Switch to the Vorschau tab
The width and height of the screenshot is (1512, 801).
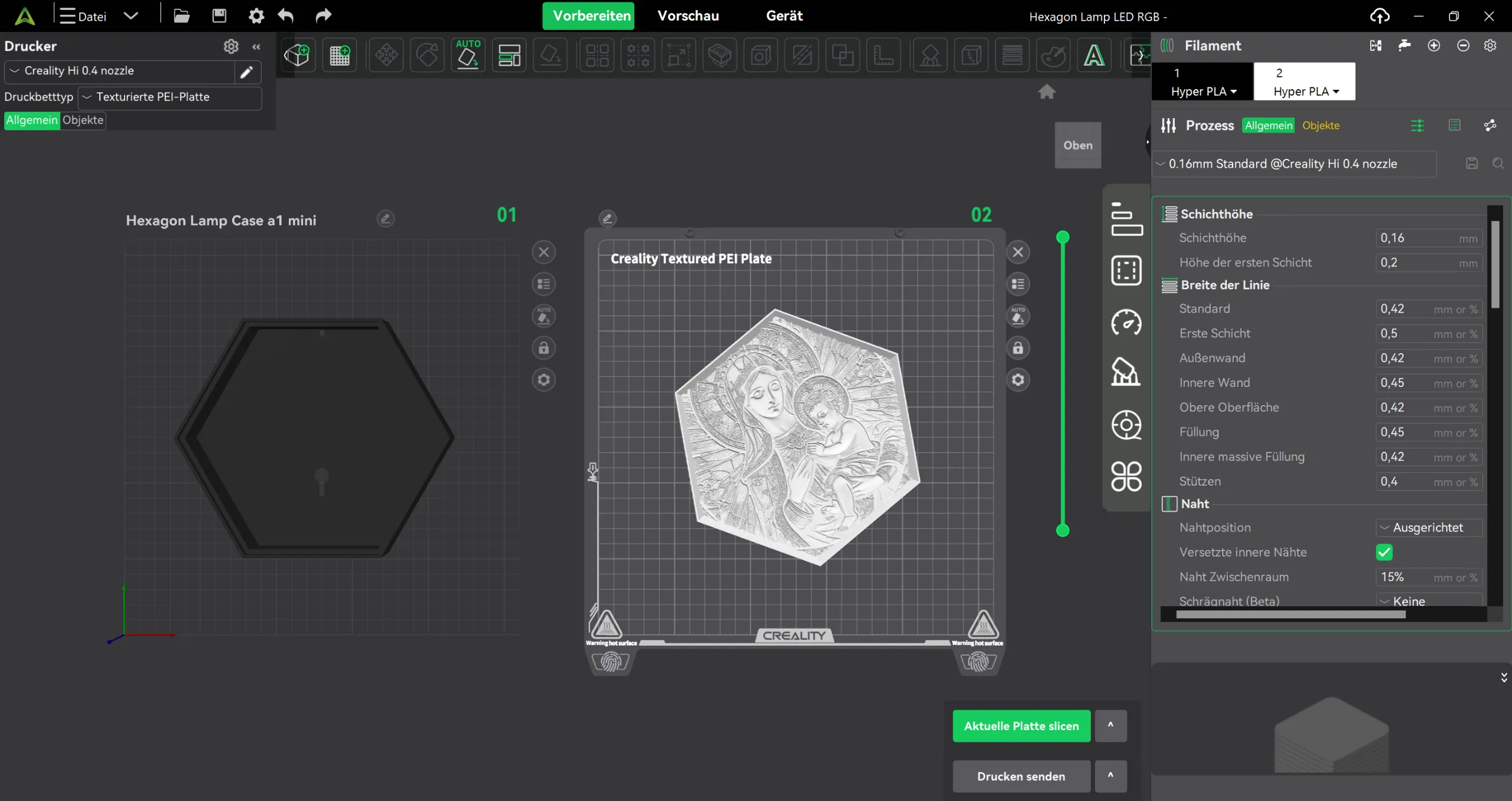click(x=688, y=16)
